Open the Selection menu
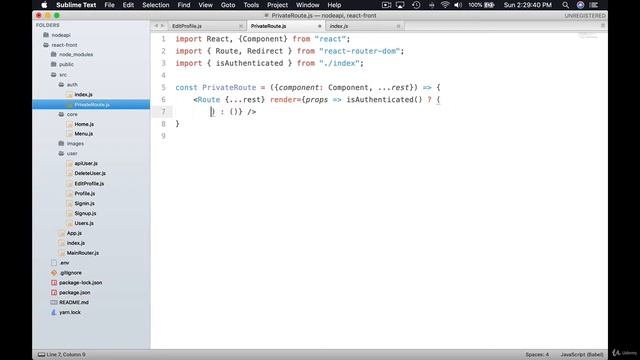640x360 pixels. pos(156,5)
